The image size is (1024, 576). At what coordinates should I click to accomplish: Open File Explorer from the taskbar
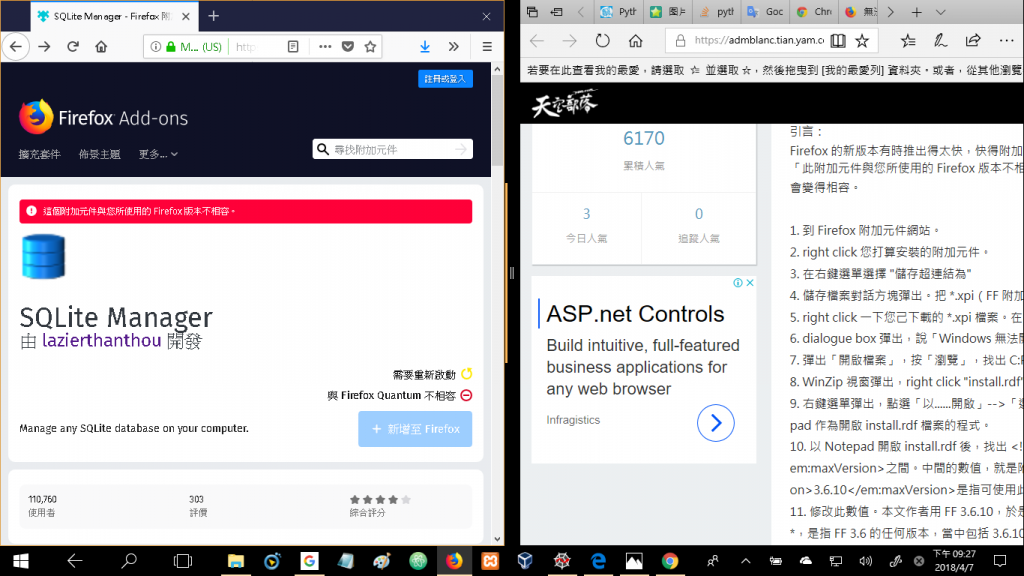tap(236, 561)
